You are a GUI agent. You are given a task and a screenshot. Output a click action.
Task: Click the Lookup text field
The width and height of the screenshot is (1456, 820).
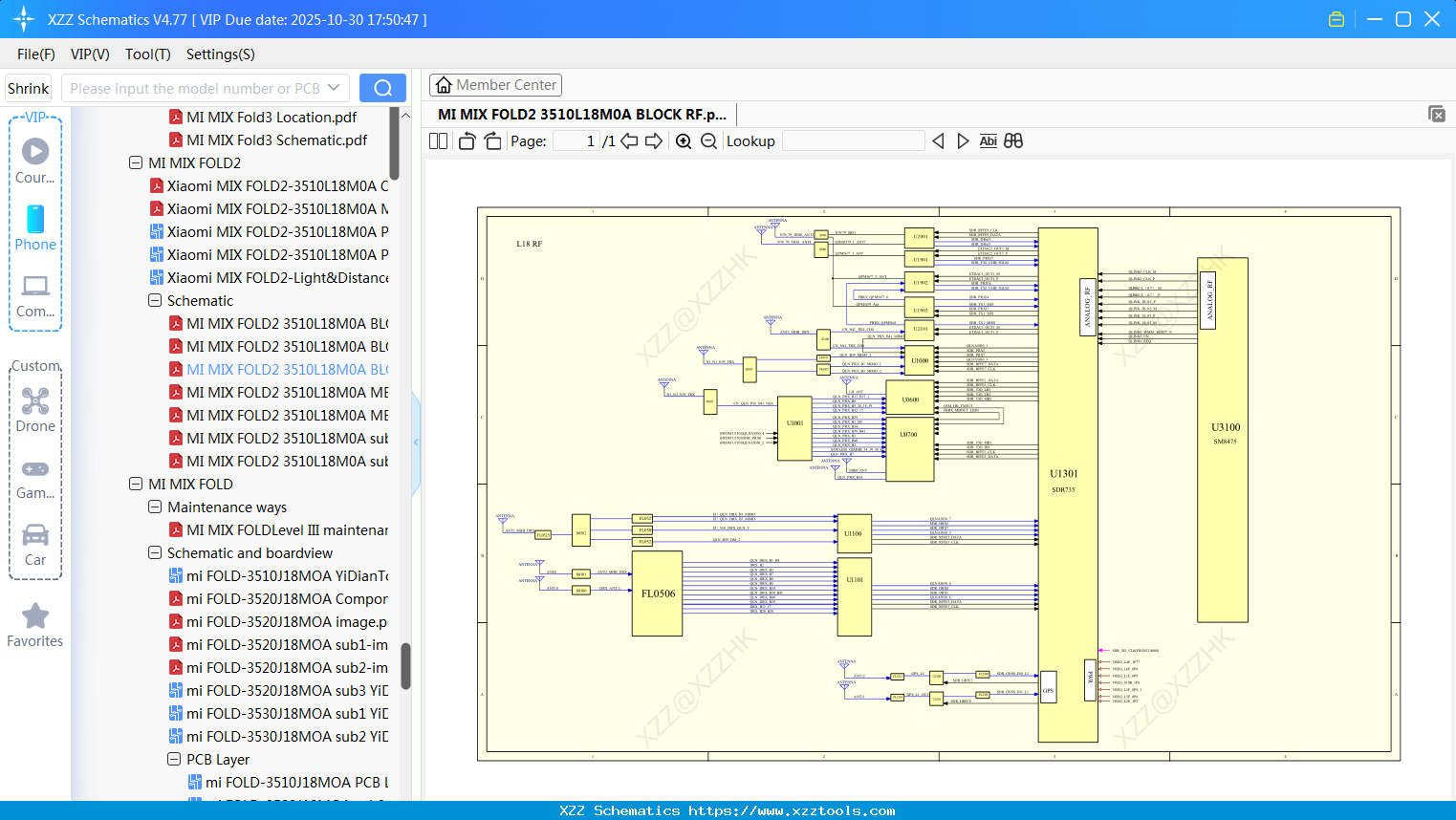(853, 141)
